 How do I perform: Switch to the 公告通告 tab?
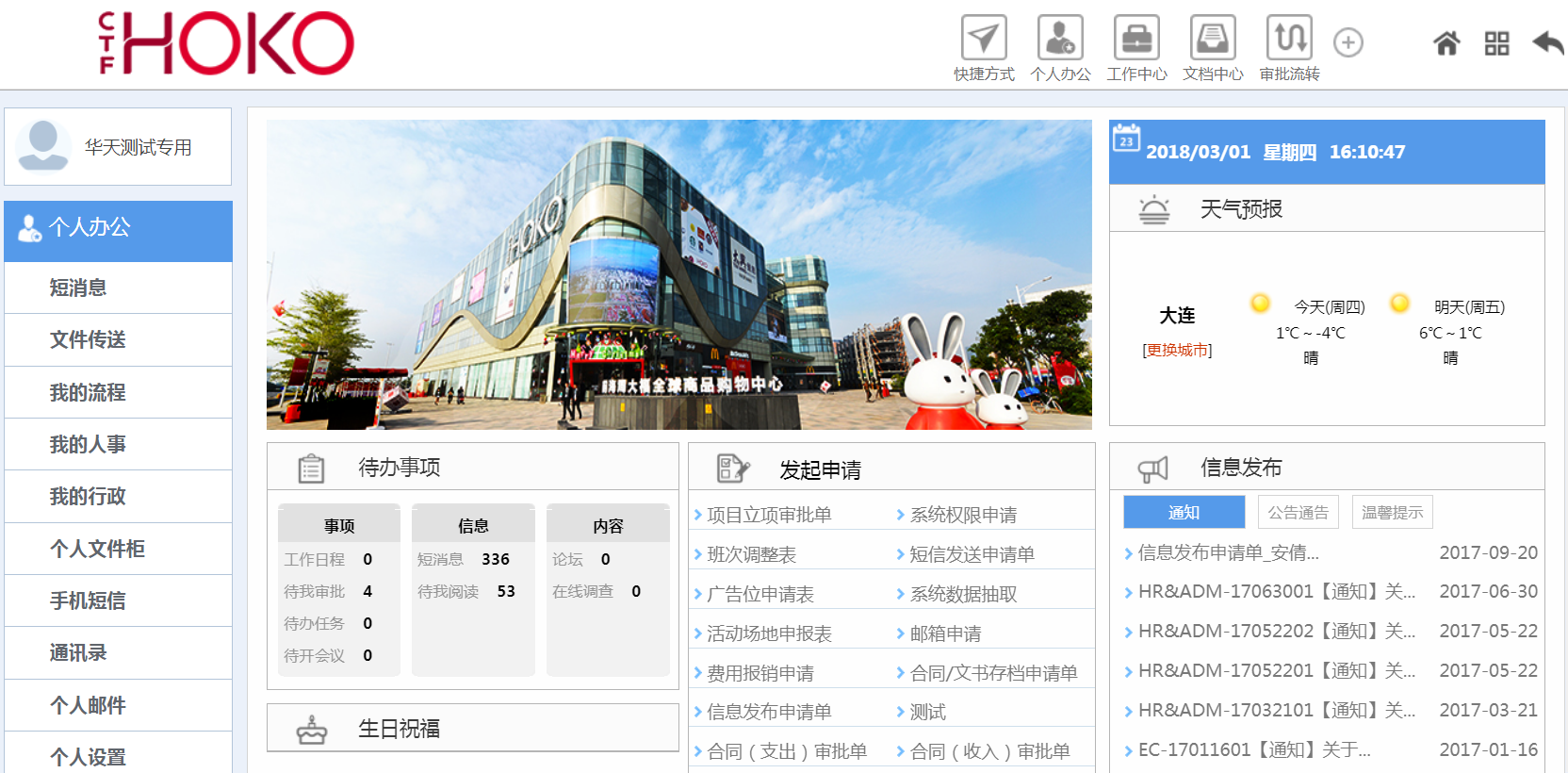pos(1297,513)
